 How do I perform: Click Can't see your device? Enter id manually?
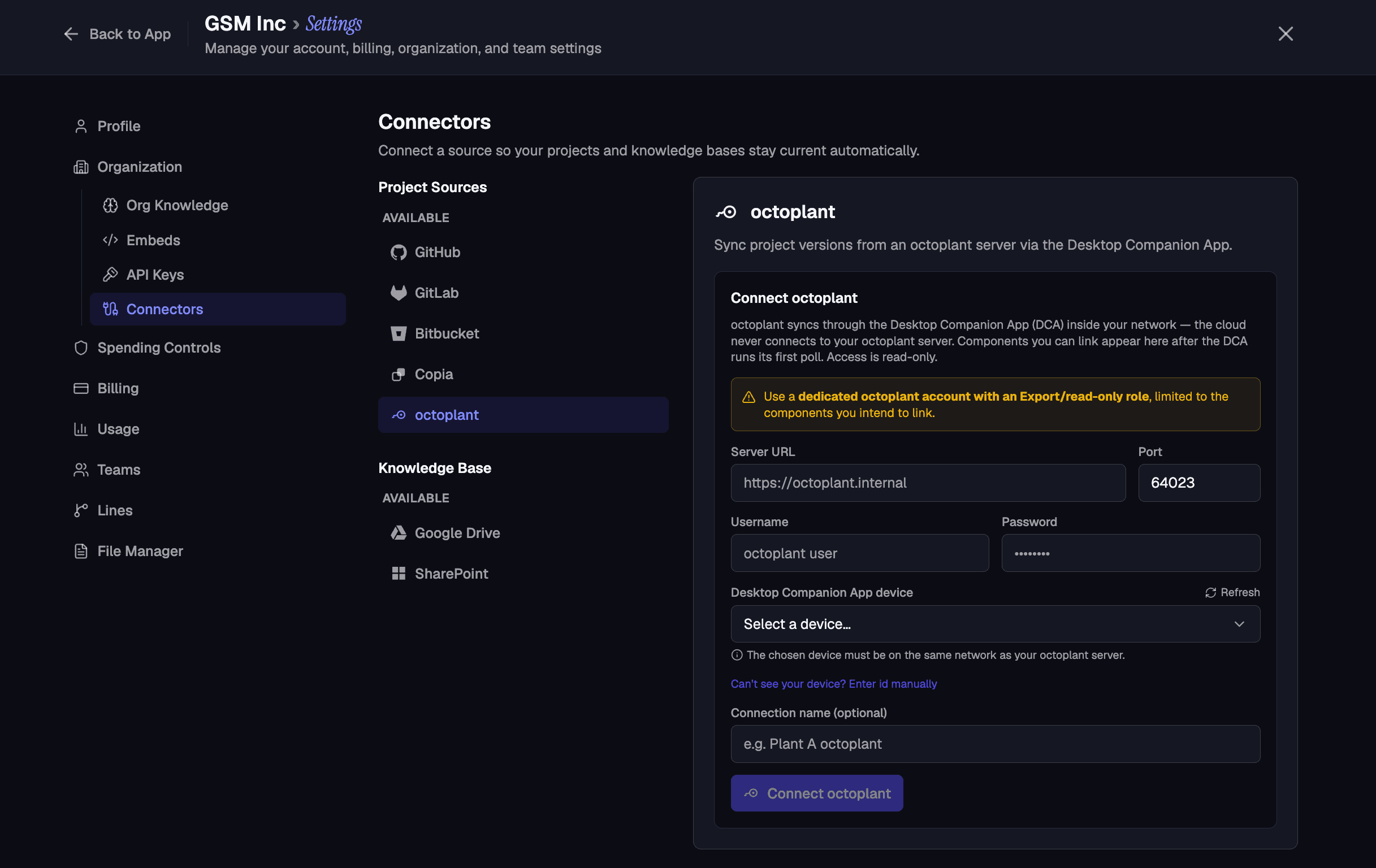(834, 684)
